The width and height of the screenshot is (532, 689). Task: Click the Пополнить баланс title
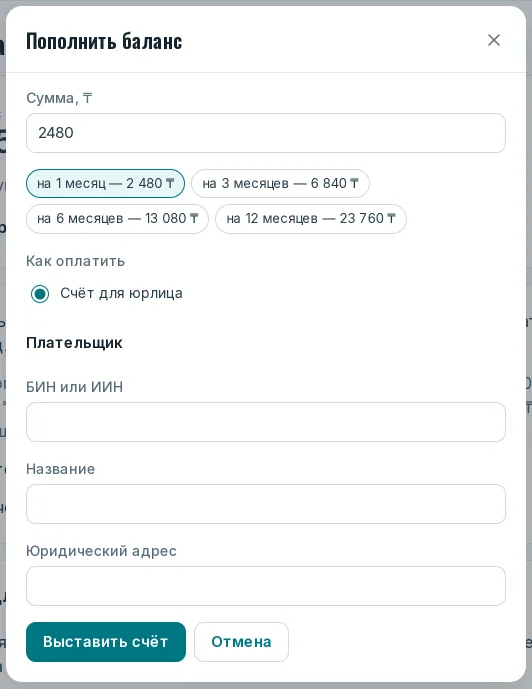coord(104,41)
